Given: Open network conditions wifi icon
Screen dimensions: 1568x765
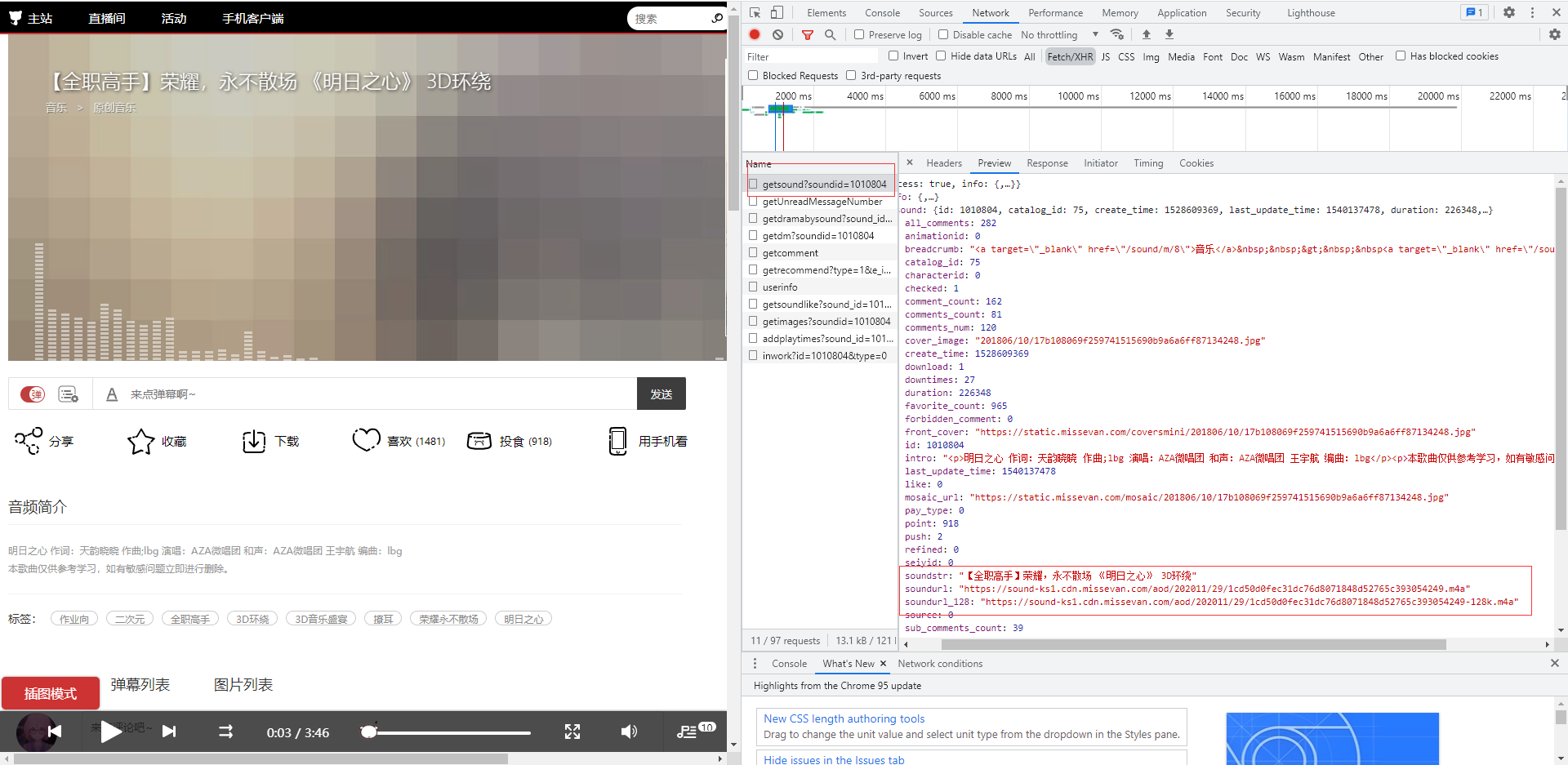Looking at the screenshot, I should coord(1117,34).
